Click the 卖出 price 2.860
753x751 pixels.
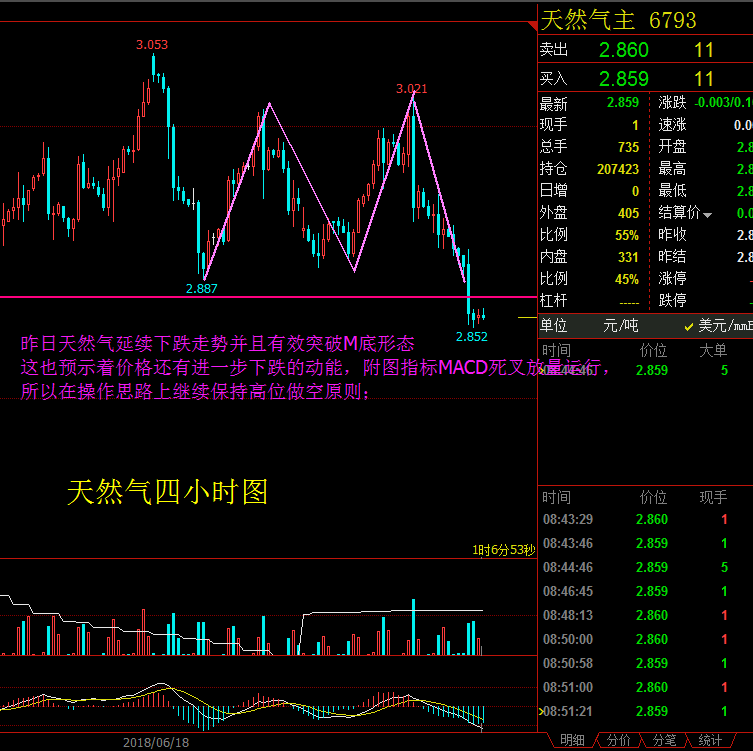click(x=623, y=50)
